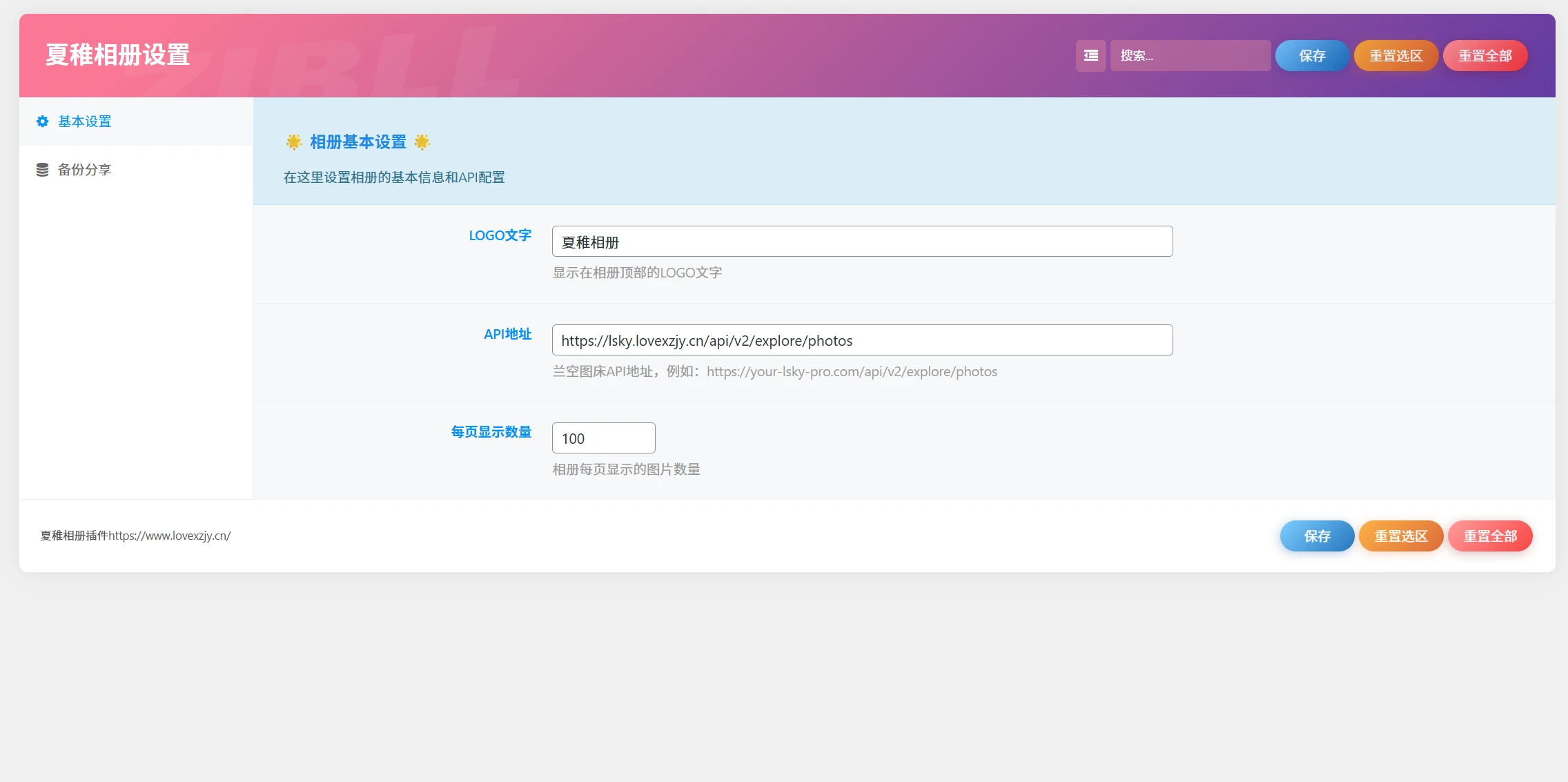Click the 每页显示数量 number field
The height and width of the screenshot is (782, 1568).
pos(602,438)
